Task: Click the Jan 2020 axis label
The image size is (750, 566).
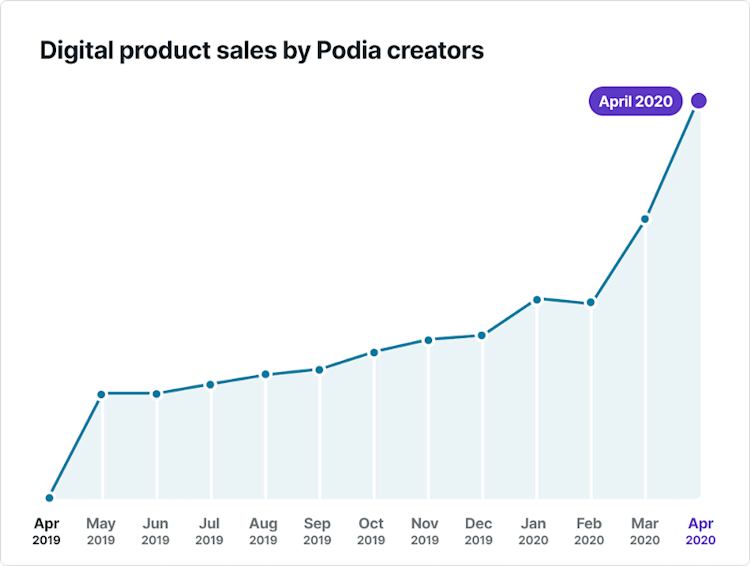Action: click(x=533, y=531)
